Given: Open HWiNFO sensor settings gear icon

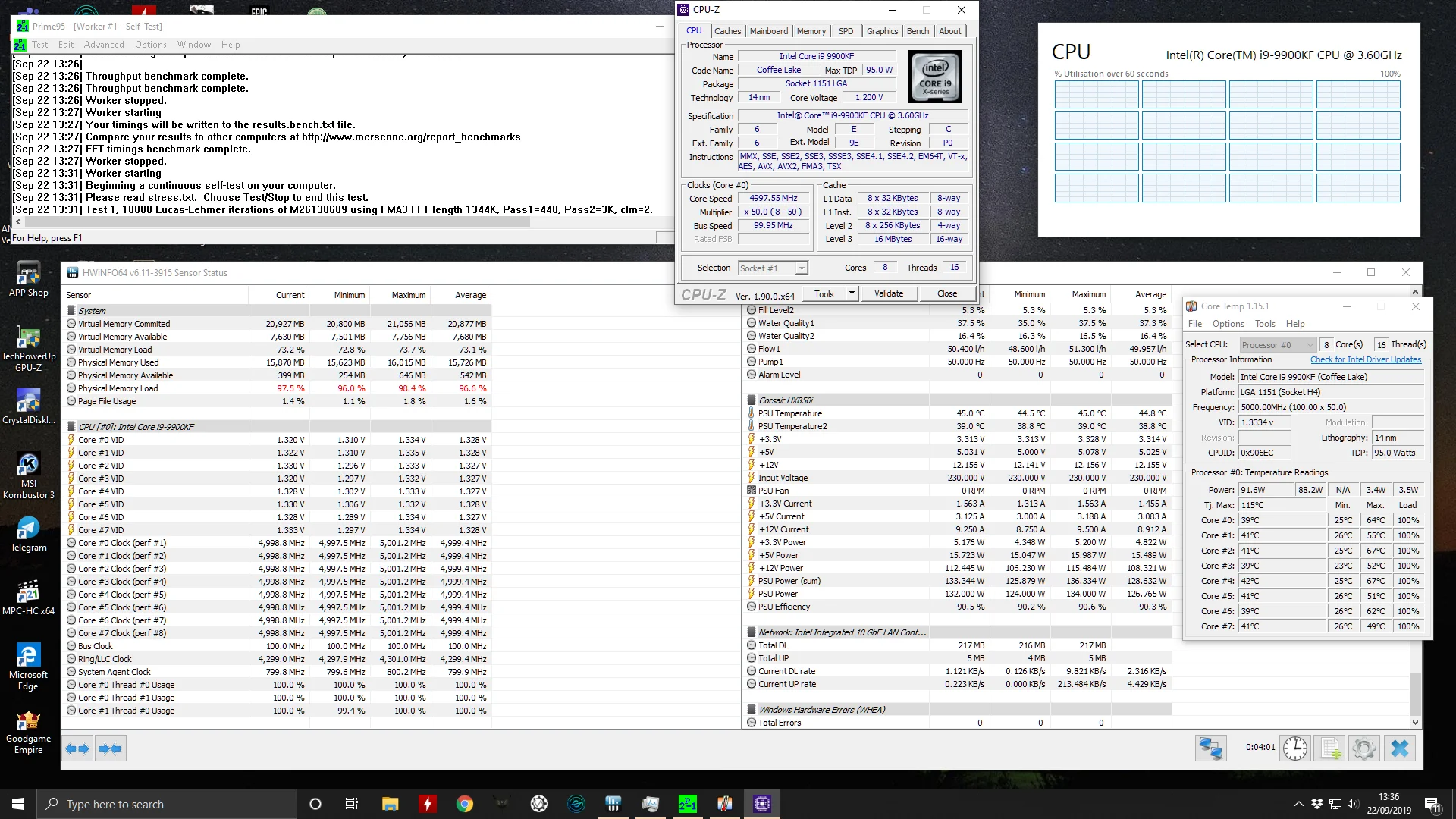Looking at the screenshot, I should pos(1363,748).
